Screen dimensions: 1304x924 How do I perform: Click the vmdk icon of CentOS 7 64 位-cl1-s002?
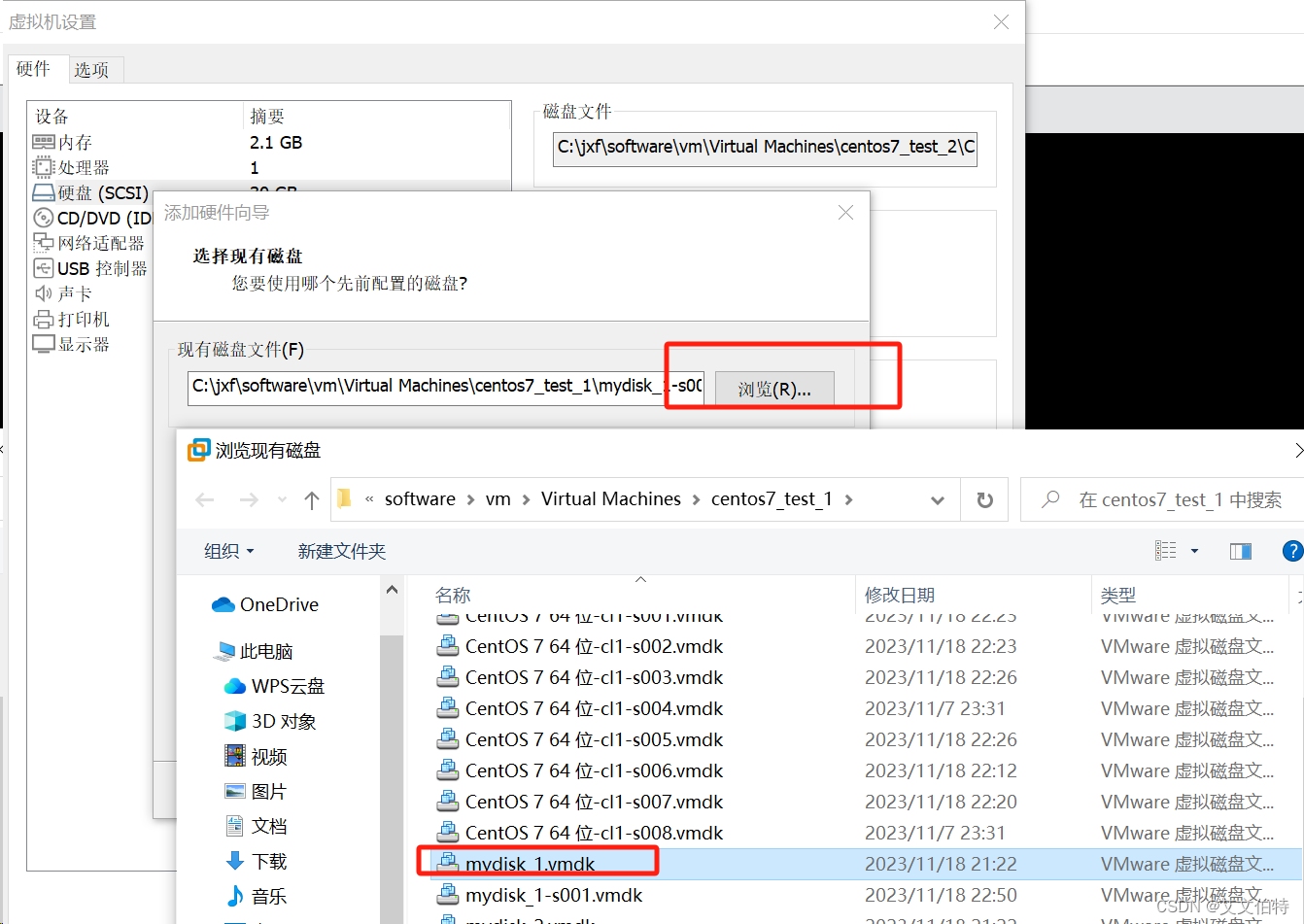point(447,646)
